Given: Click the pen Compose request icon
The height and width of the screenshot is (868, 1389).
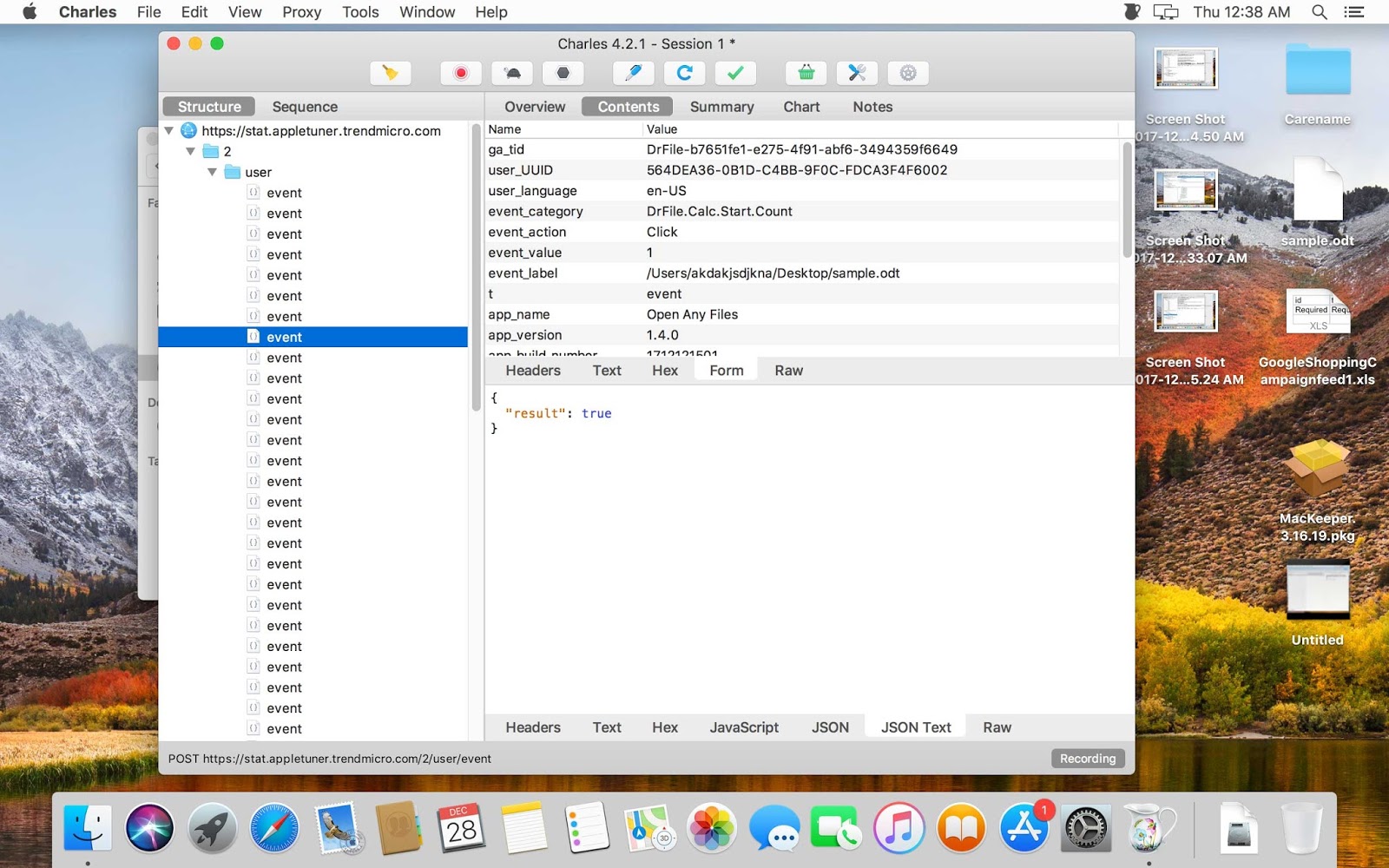Looking at the screenshot, I should click(x=633, y=73).
